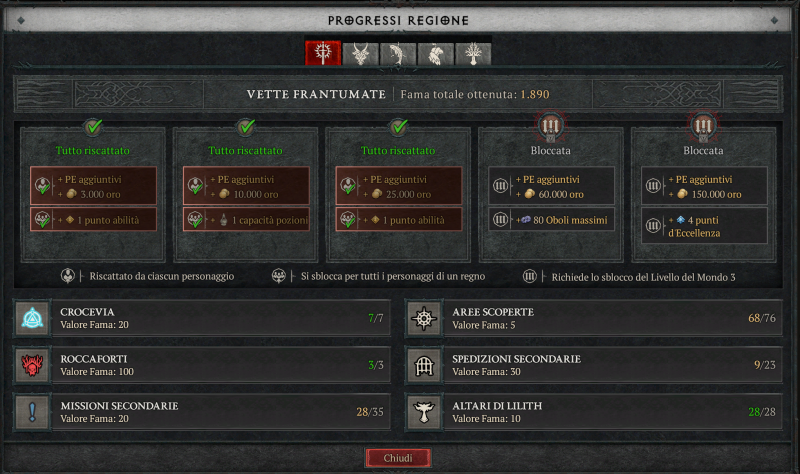Click the Spedizioni Secondarie gate icon
This screenshot has height=474, width=800.
pos(424,365)
